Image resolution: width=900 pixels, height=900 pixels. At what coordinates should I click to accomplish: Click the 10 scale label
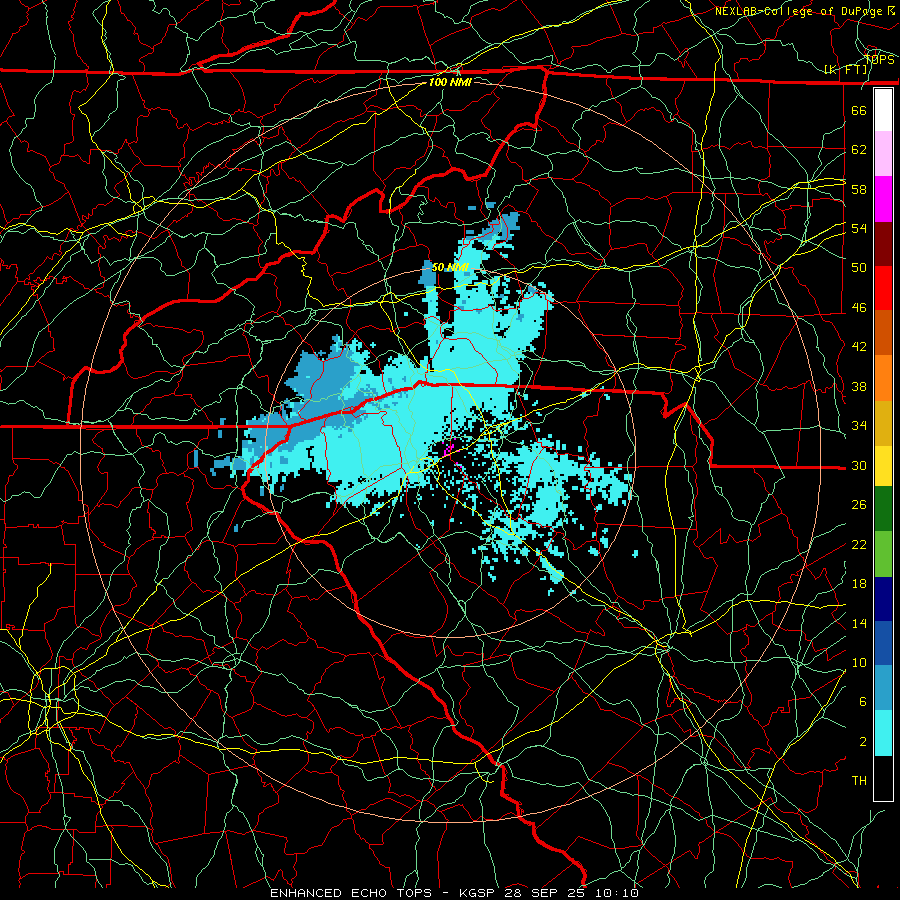pyautogui.click(x=859, y=662)
